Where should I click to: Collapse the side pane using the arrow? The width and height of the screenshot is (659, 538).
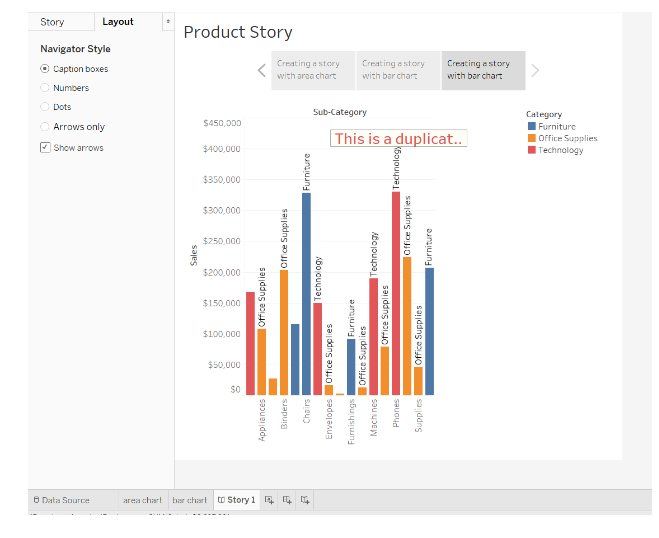[x=167, y=22]
